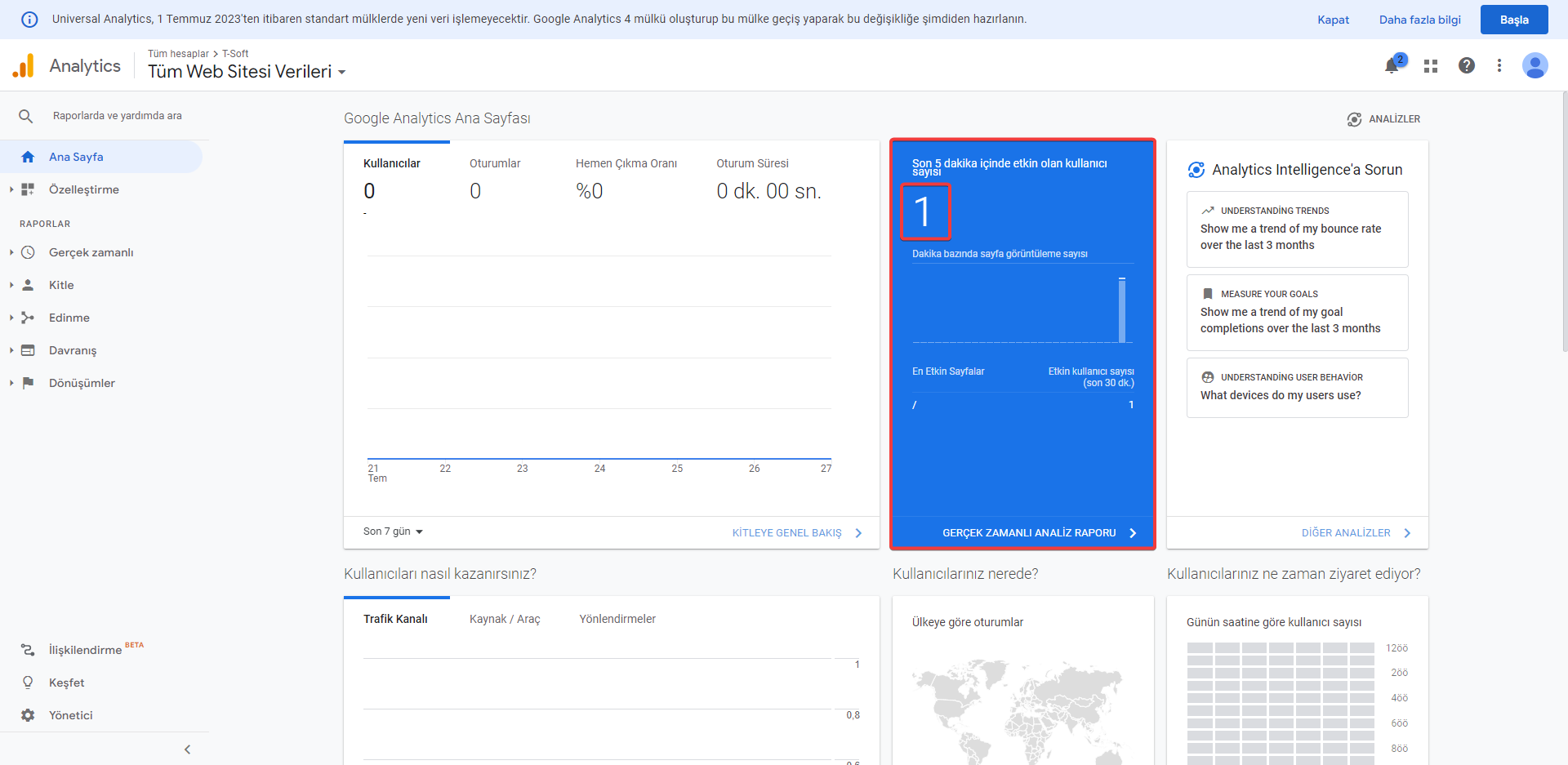Switch to the Kaynak / Araç tab

point(505,619)
